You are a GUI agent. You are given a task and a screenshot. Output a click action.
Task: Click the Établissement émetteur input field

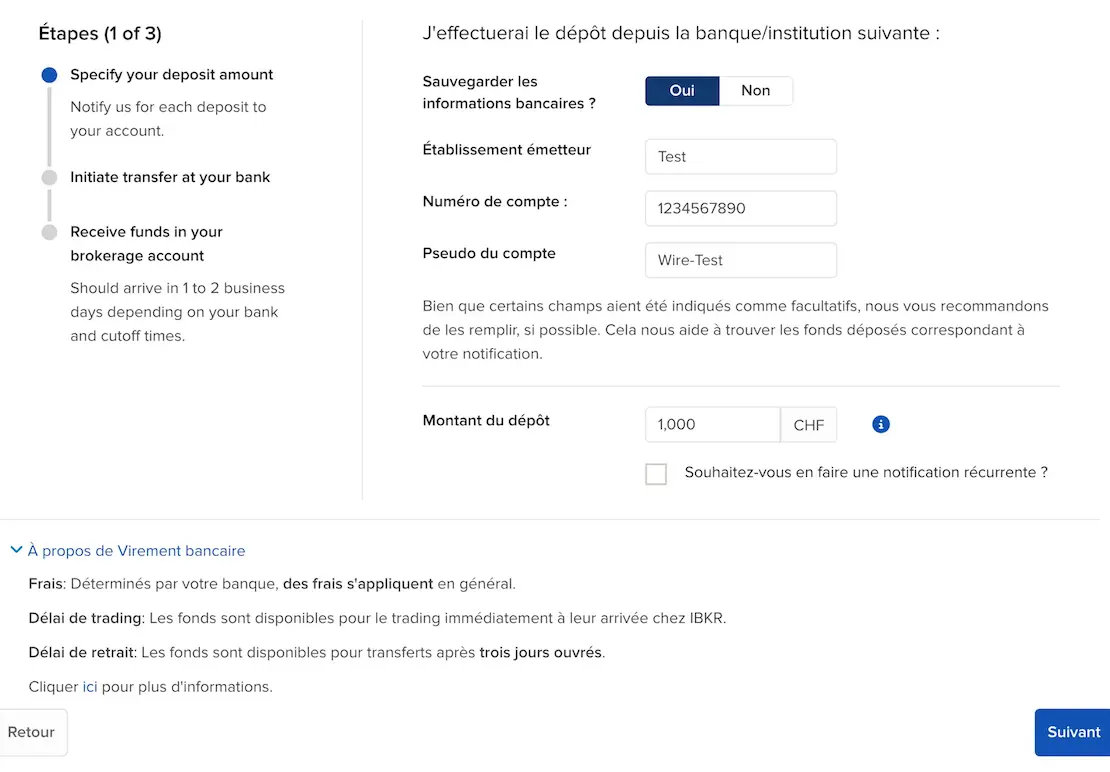coord(740,157)
